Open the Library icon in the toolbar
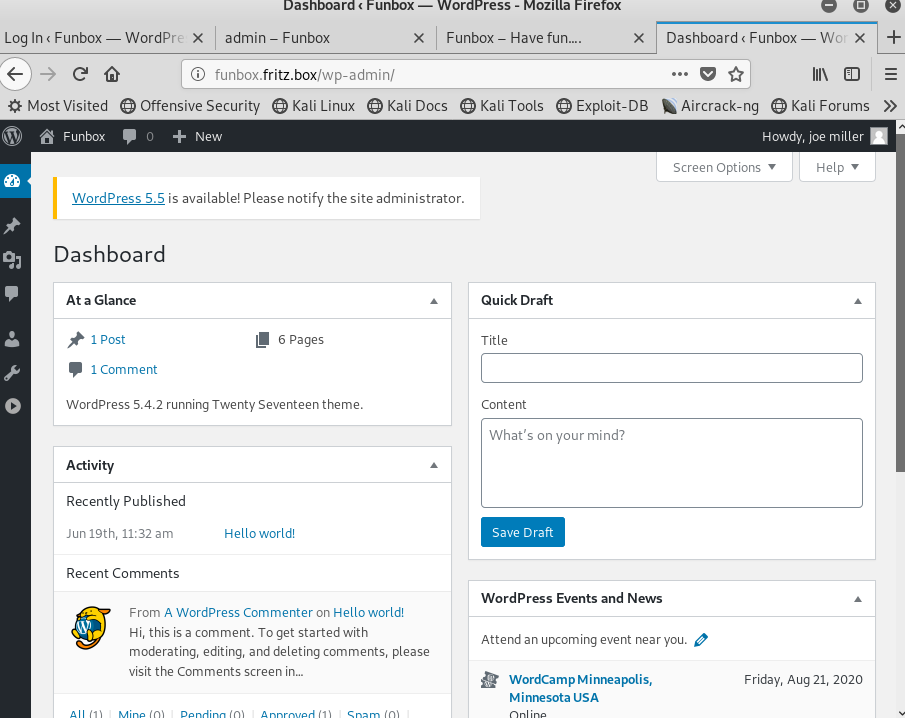 pos(820,74)
